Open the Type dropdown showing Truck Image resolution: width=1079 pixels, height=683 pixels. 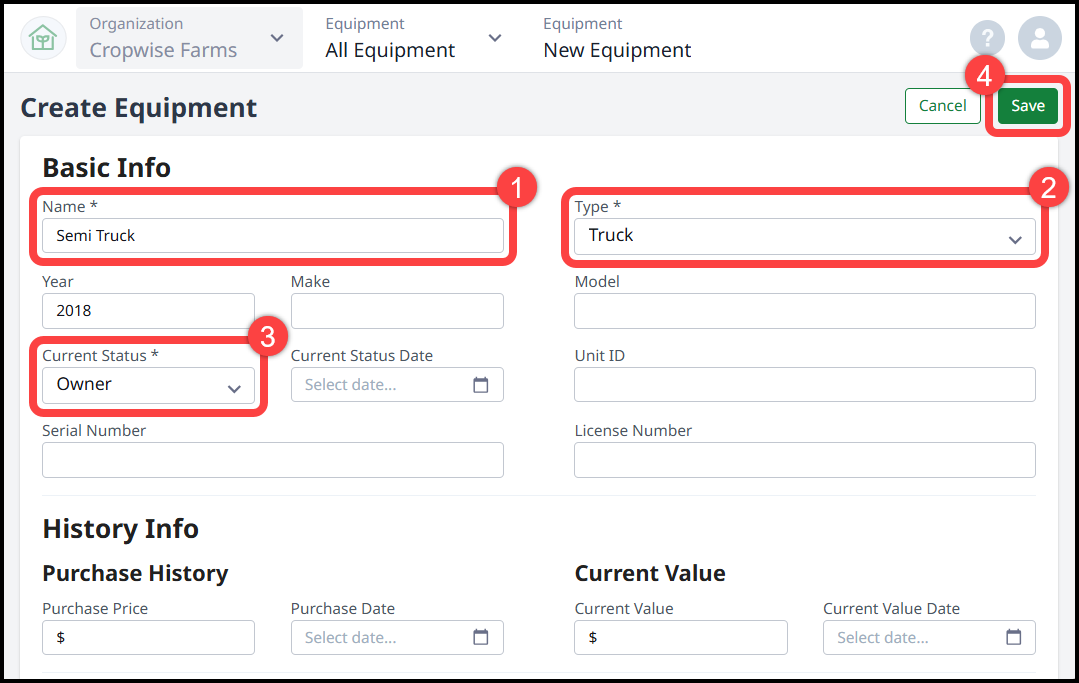[804, 236]
